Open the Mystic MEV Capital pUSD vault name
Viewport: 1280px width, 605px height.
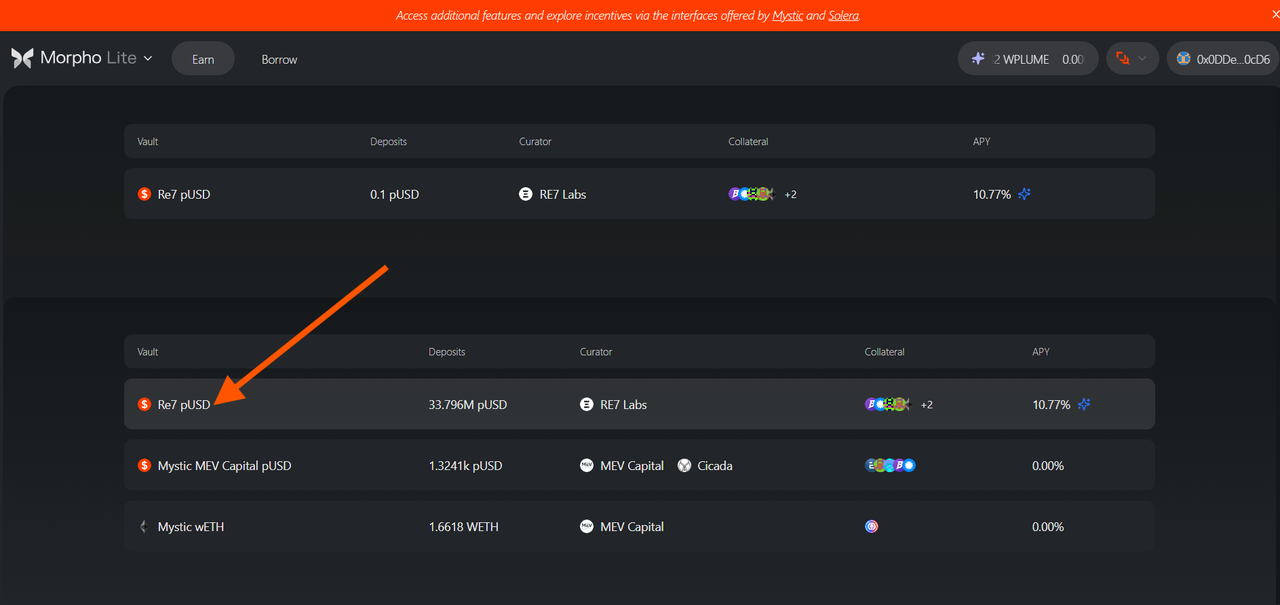coord(225,466)
